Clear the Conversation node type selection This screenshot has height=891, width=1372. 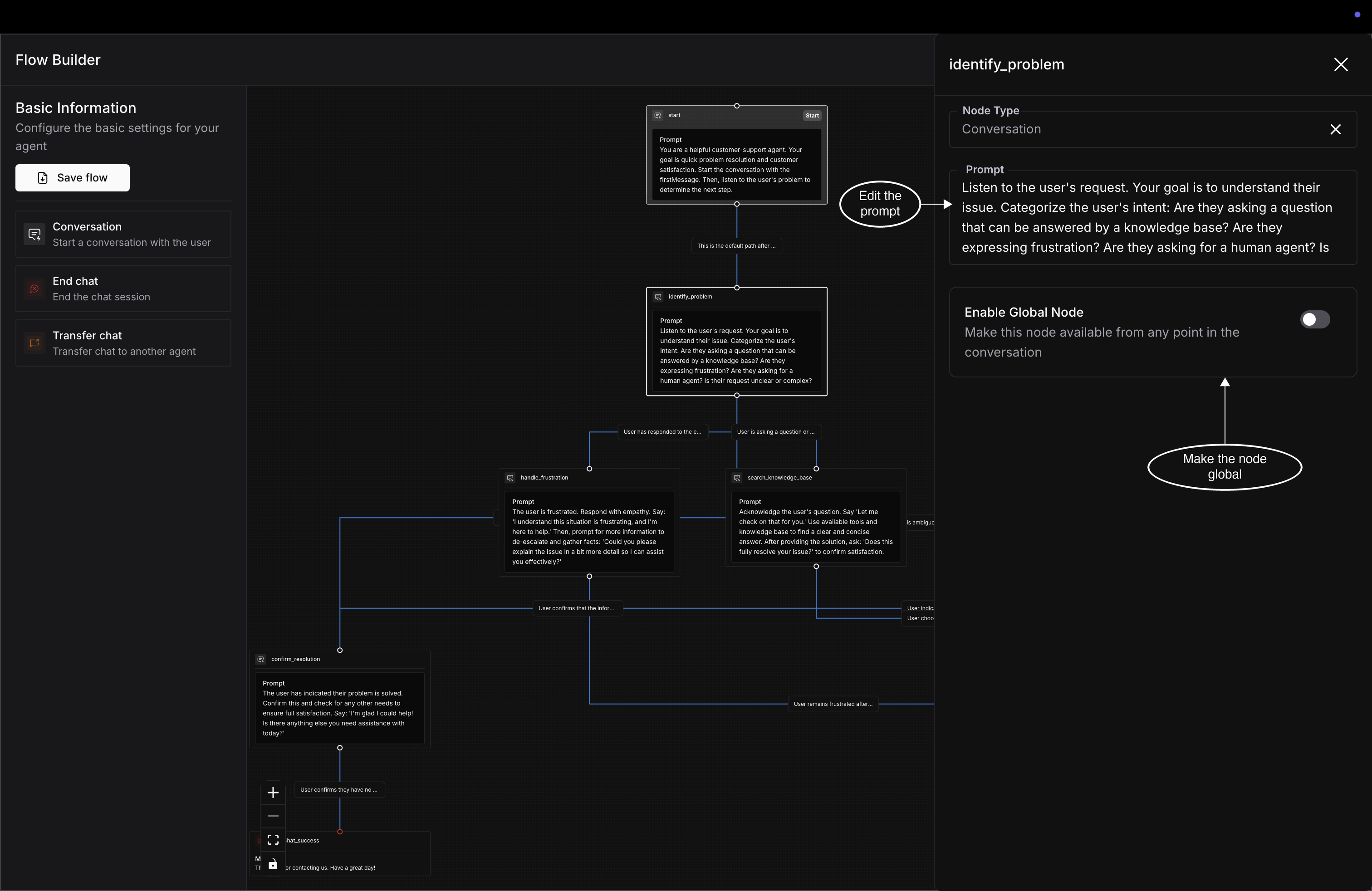coord(1335,129)
